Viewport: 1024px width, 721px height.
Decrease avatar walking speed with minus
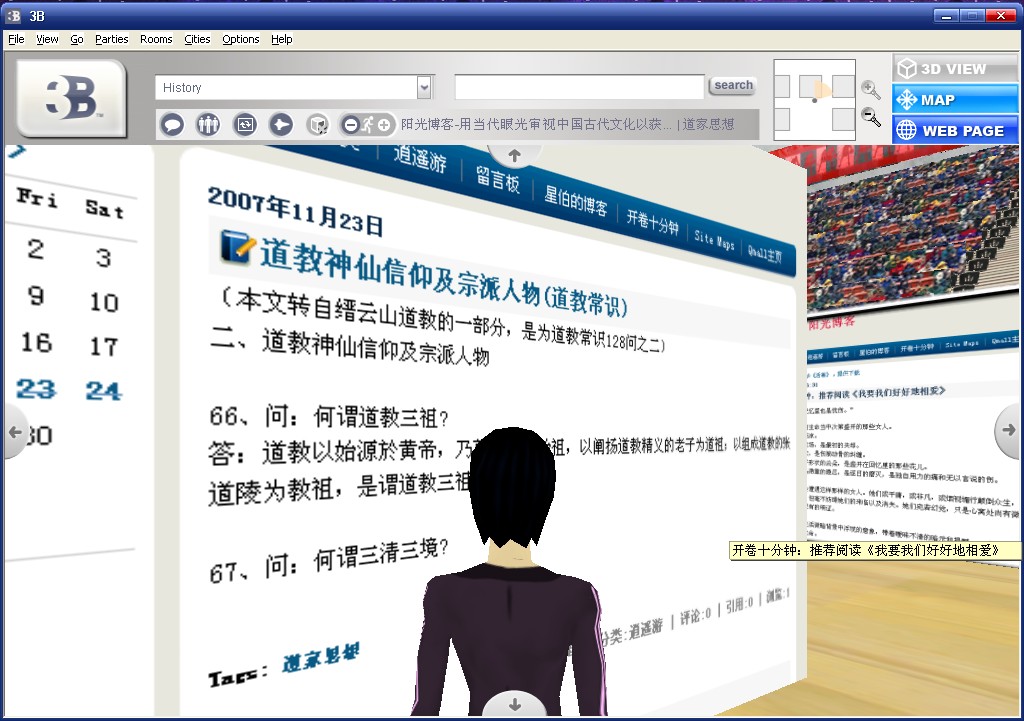pos(351,124)
